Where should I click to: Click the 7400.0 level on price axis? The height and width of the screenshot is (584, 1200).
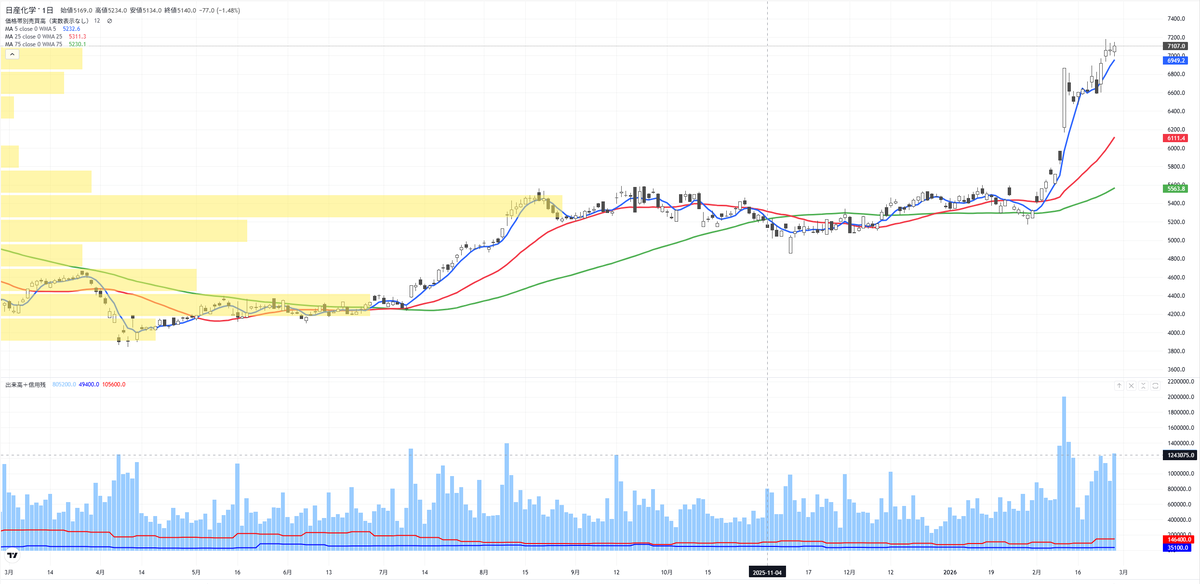(x=1176, y=19)
